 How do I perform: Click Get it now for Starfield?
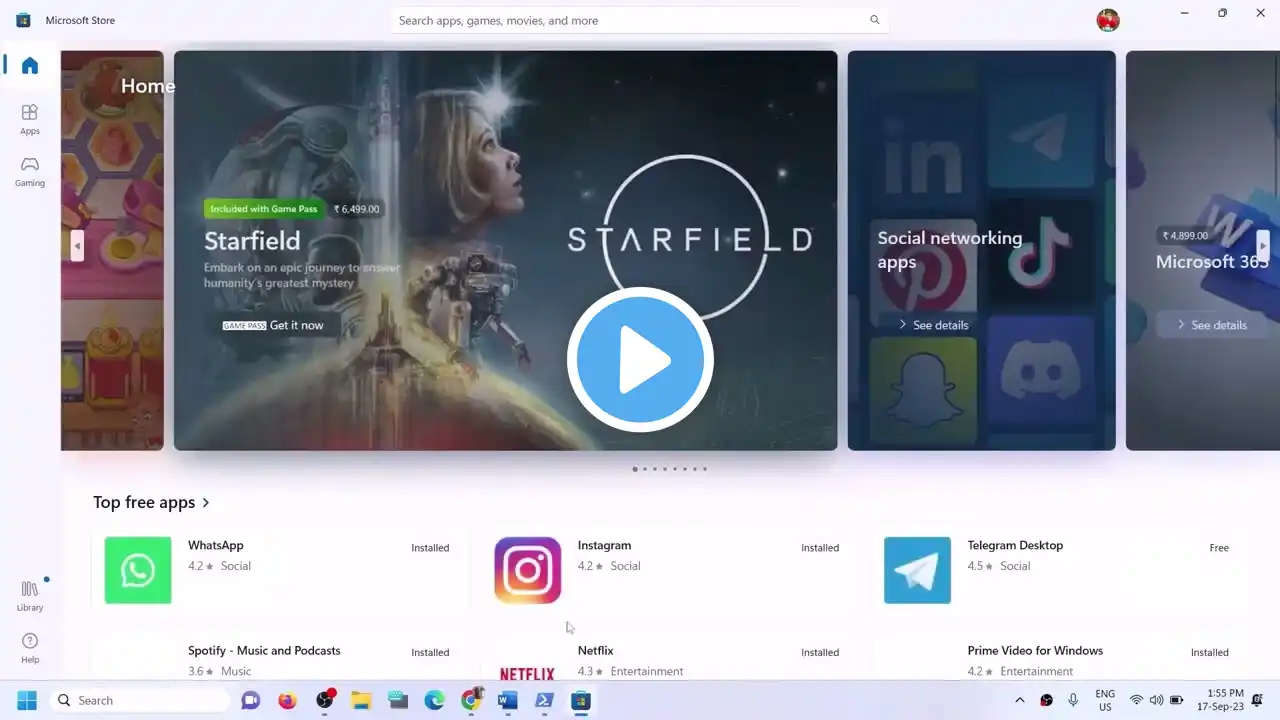coord(273,325)
